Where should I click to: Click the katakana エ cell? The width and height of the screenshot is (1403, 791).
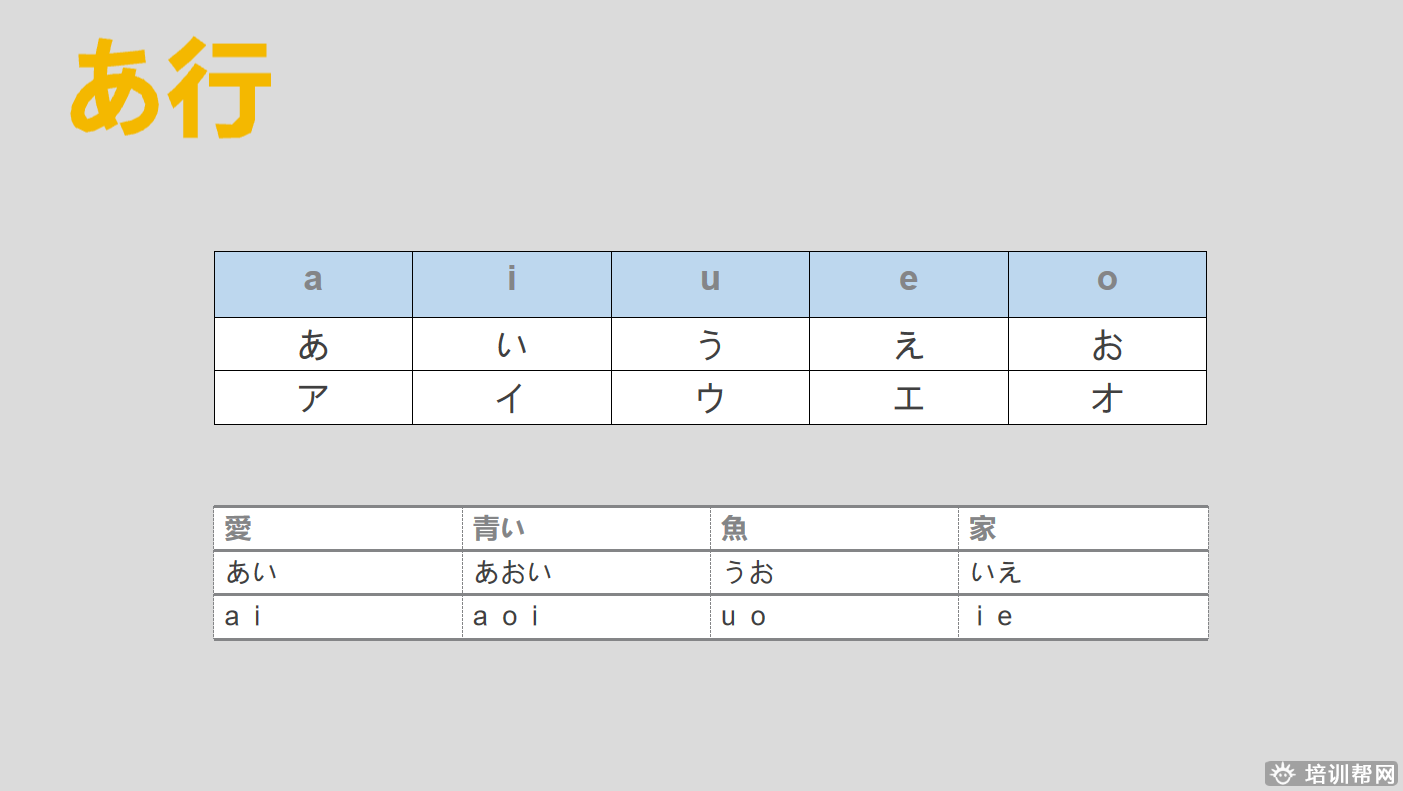[908, 398]
